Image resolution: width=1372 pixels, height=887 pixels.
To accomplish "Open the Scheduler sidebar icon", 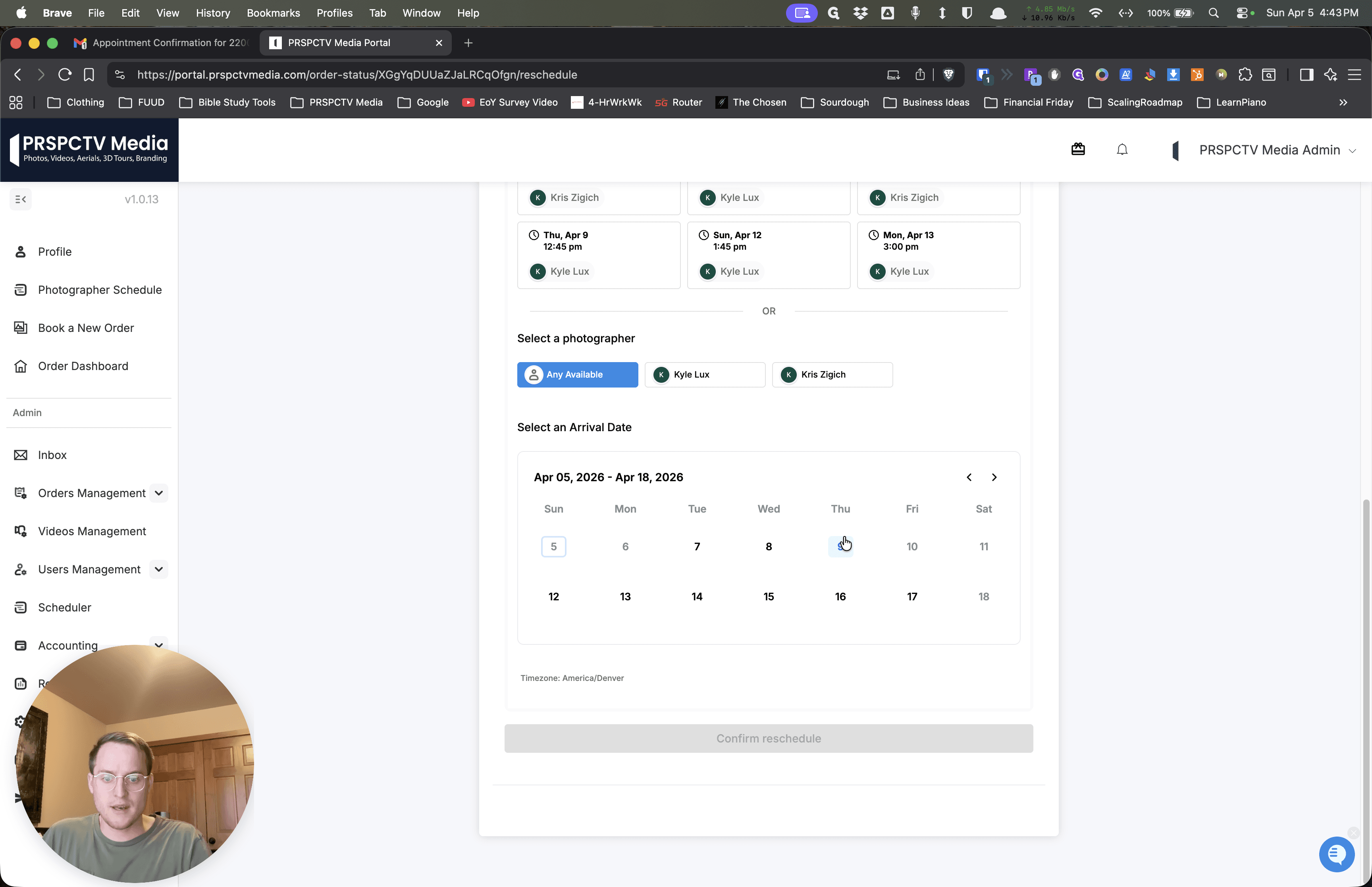I will pyautogui.click(x=21, y=607).
